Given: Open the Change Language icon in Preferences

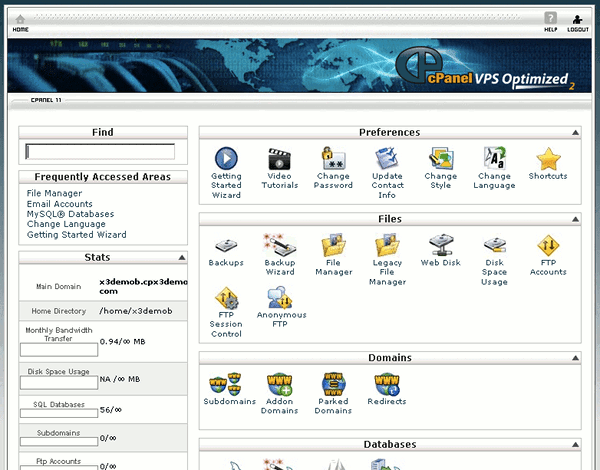Looking at the screenshot, I should pos(494,158).
